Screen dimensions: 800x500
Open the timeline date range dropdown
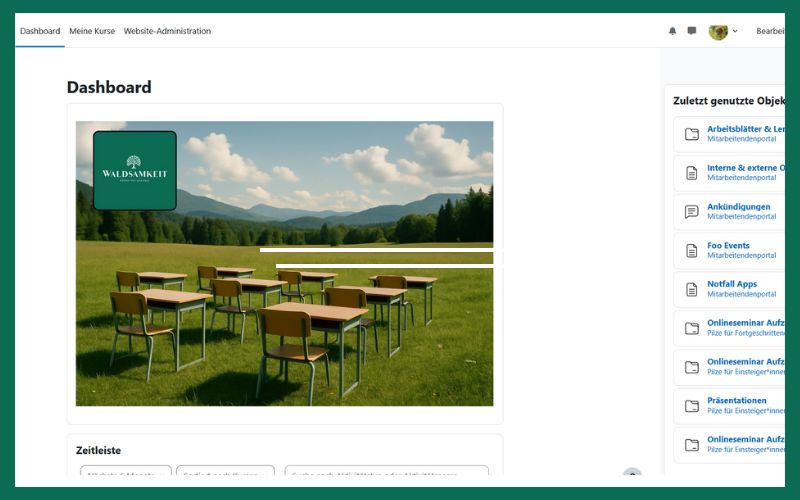tap(126, 472)
